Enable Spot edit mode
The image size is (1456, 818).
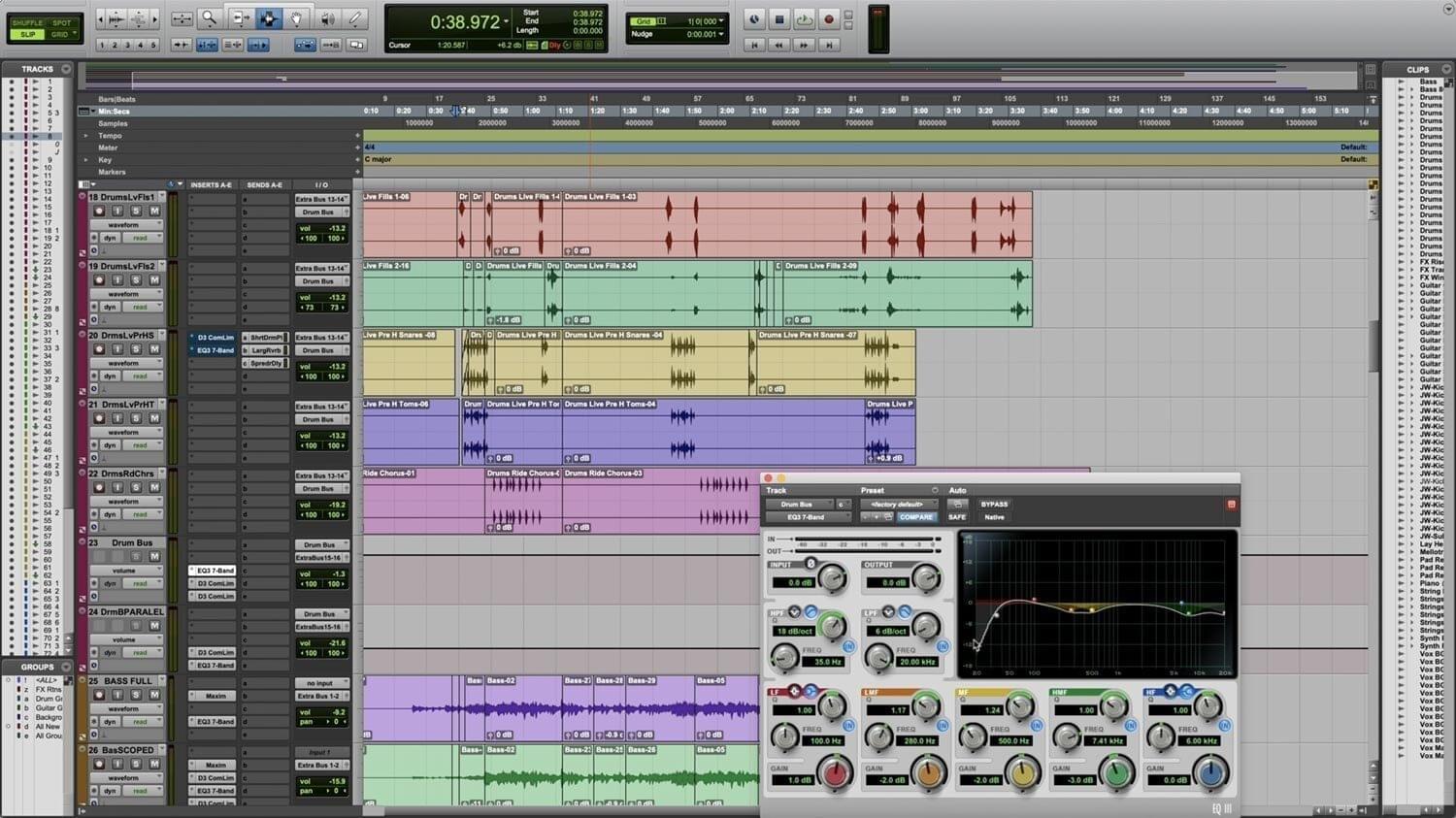coord(61,22)
